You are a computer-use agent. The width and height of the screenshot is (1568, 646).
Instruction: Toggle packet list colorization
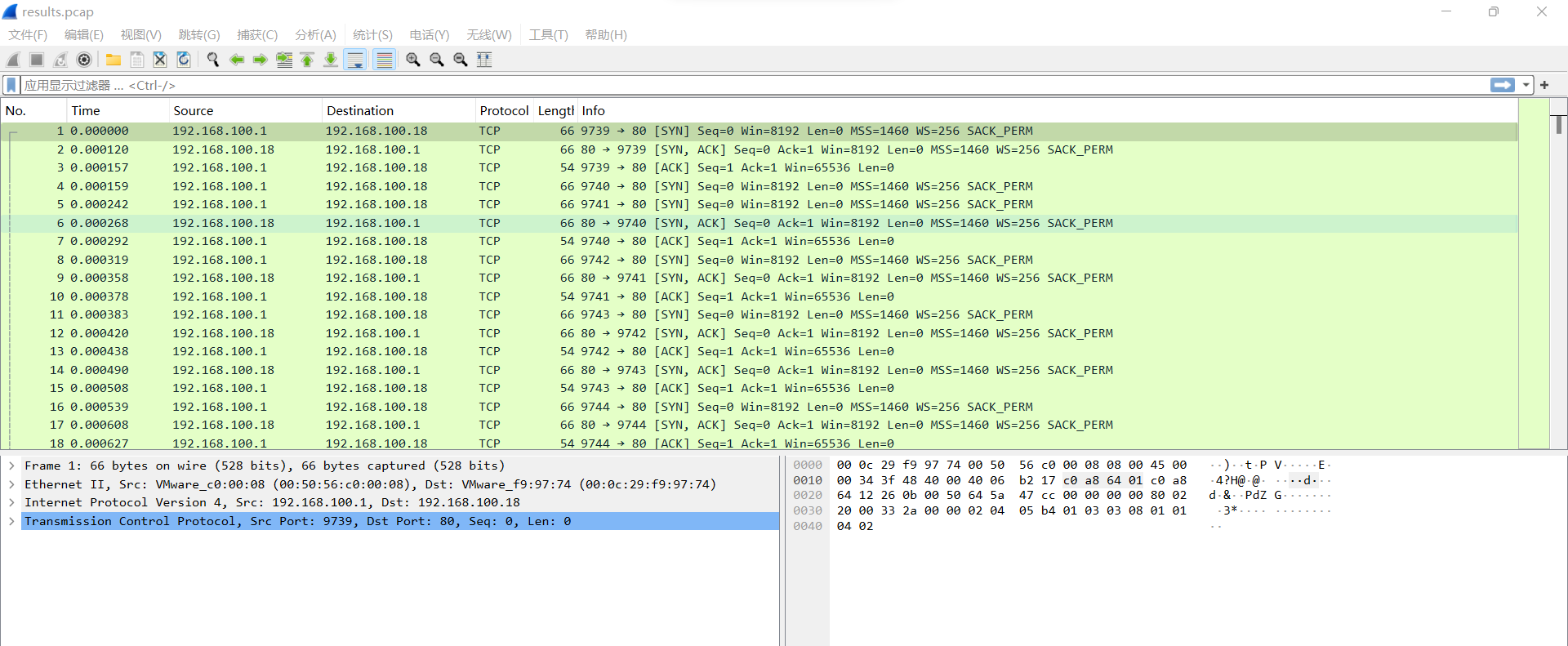click(385, 60)
